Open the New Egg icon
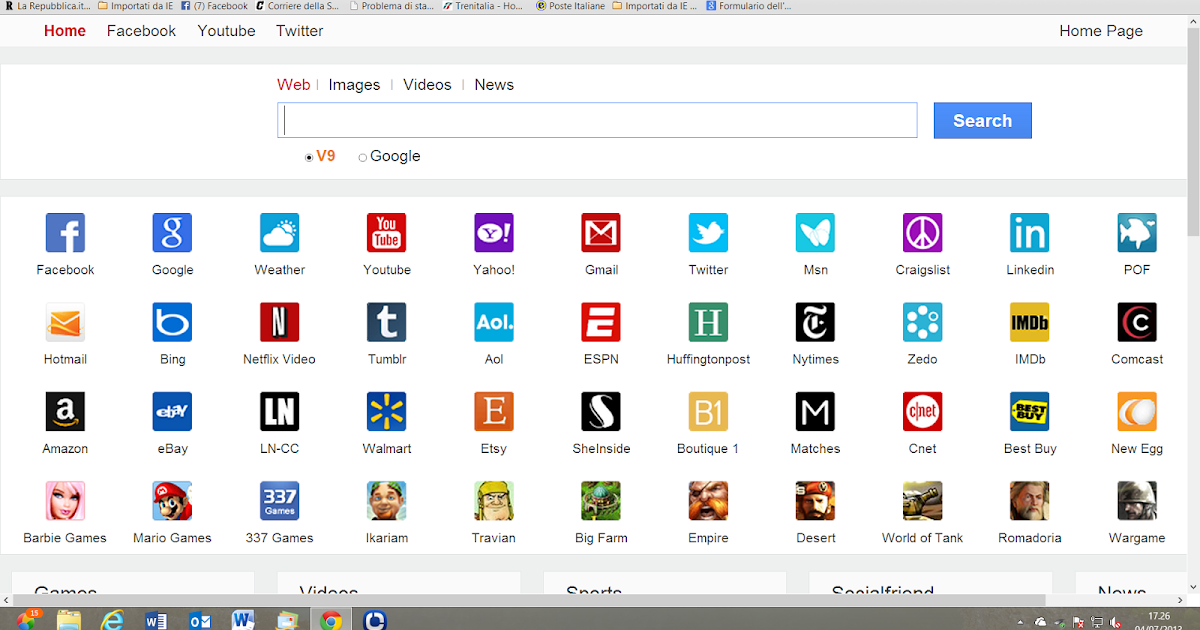1200x630 pixels. coord(1137,411)
